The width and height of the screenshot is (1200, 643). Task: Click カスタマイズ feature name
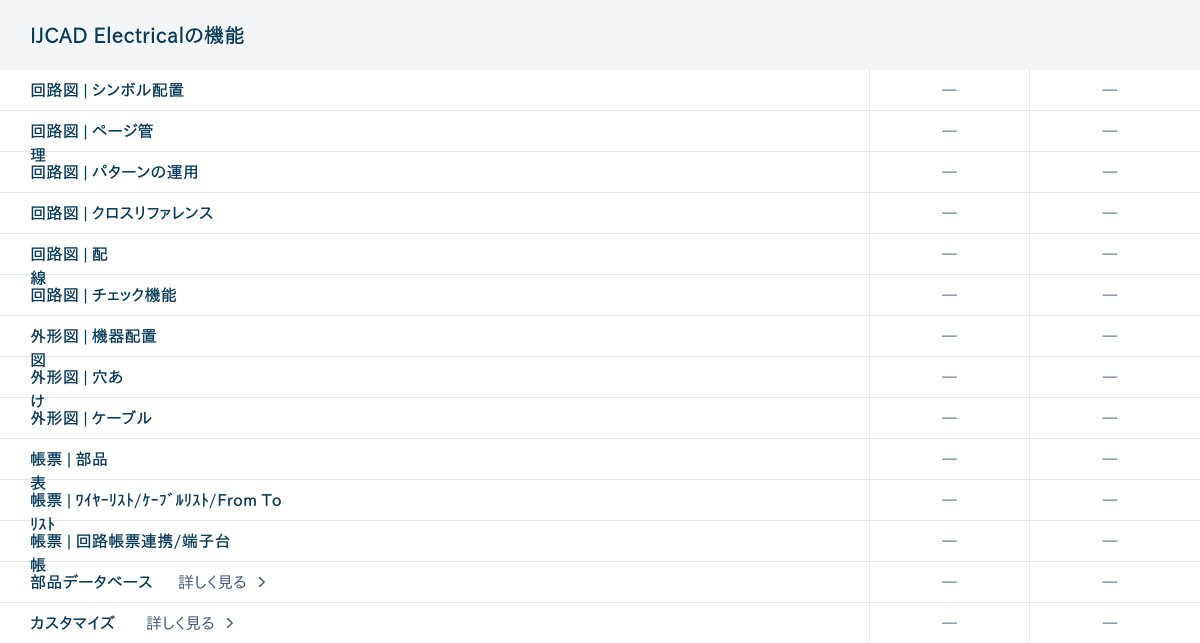tap(72, 623)
